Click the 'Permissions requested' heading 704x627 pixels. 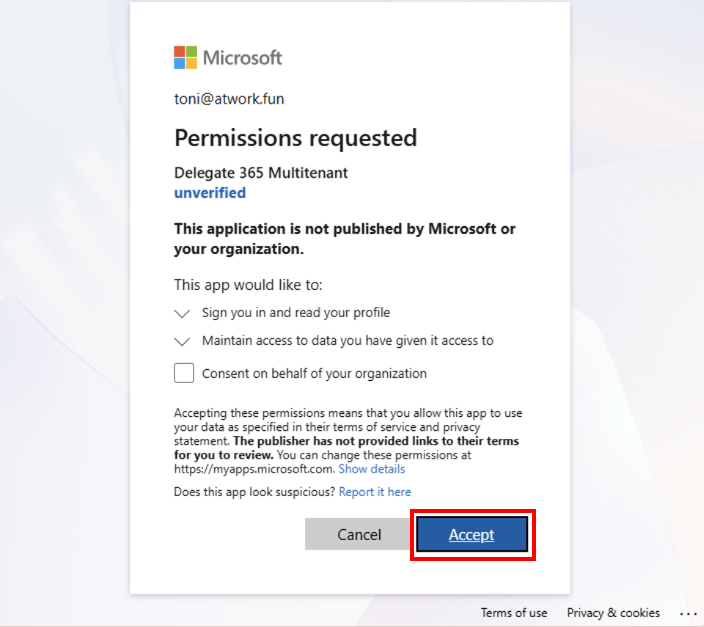coord(295,138)
